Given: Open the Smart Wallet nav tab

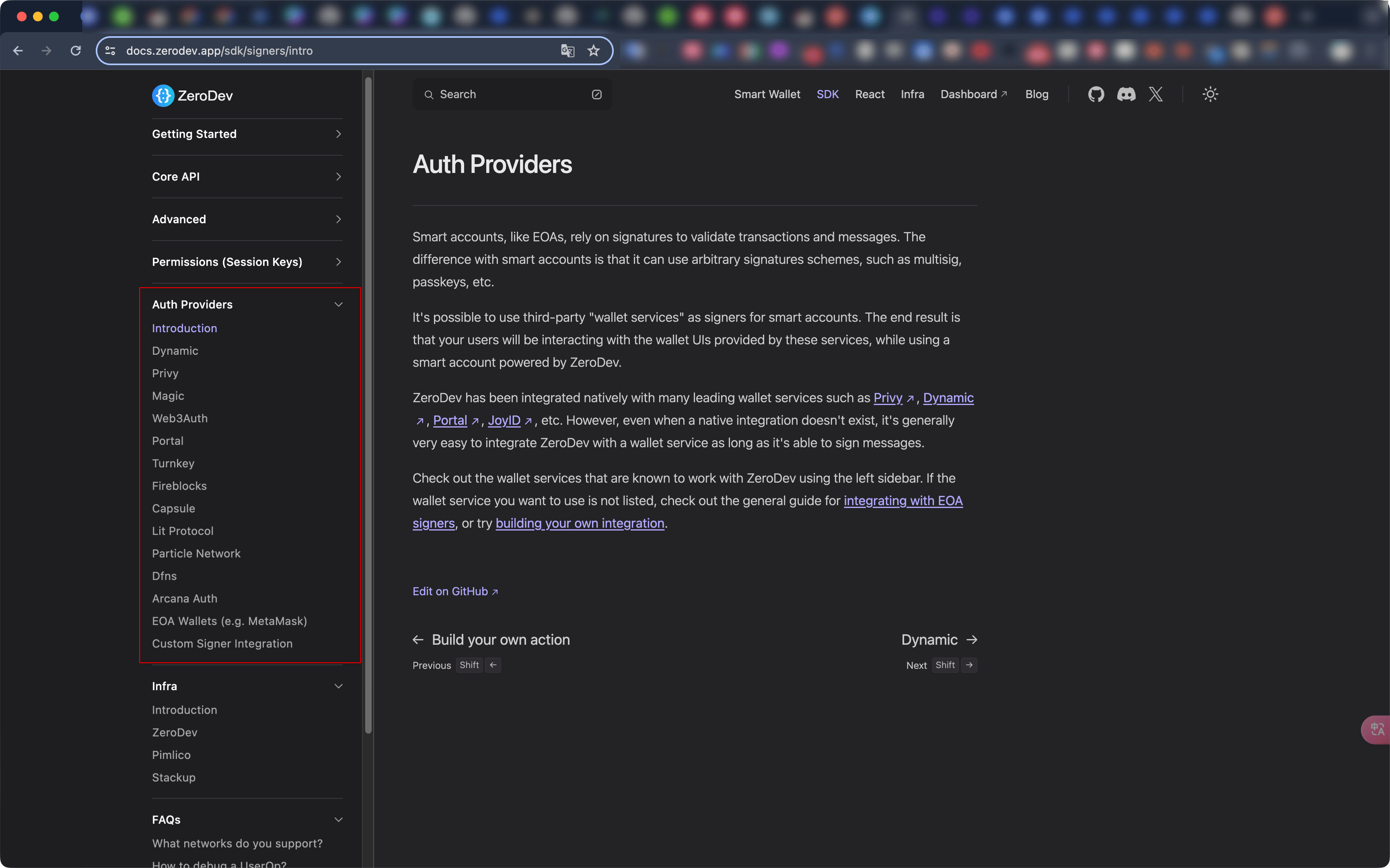Looking at the screenshot, I should pos(767,94).
